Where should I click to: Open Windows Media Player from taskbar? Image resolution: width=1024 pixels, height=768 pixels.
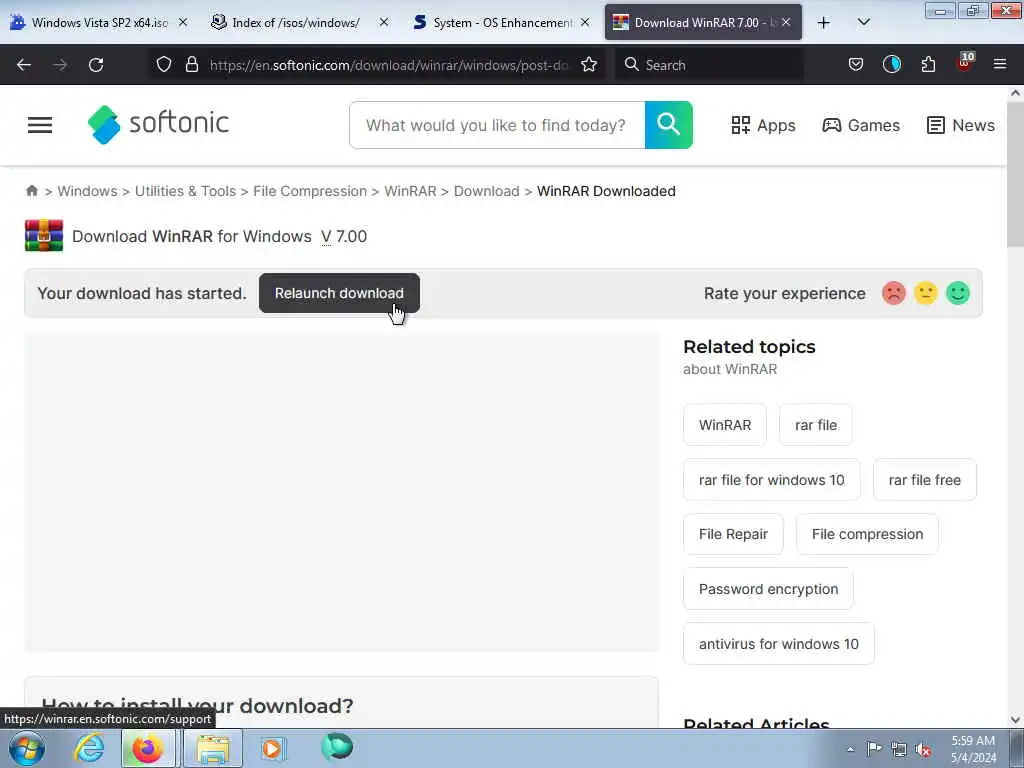[272, 748]
